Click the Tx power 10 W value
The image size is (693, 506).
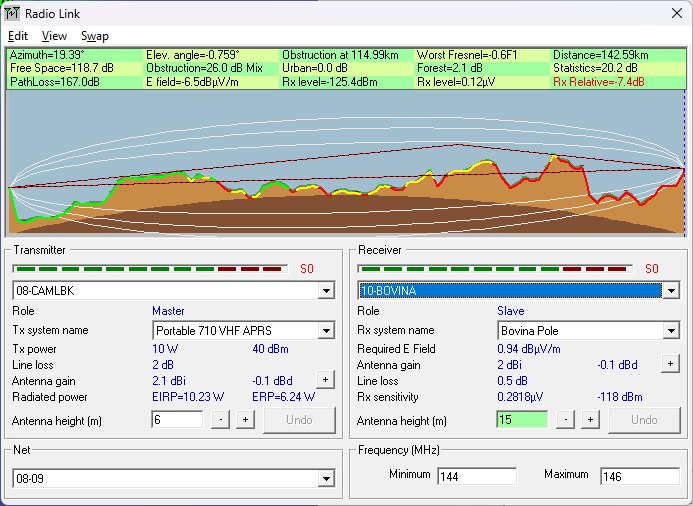(x=165, y=349)
